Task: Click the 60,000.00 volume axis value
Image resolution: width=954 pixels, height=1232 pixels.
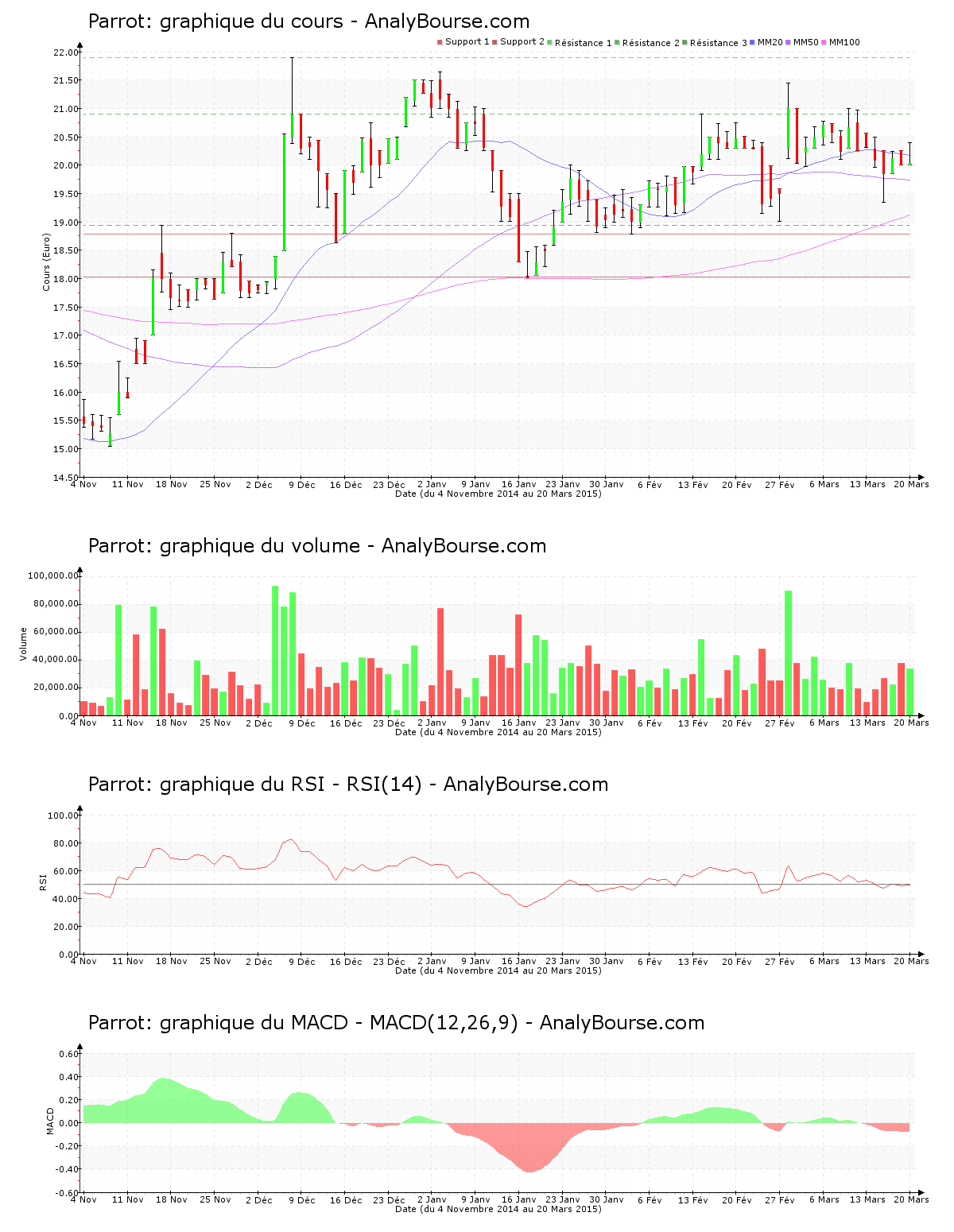Action: 56,632
